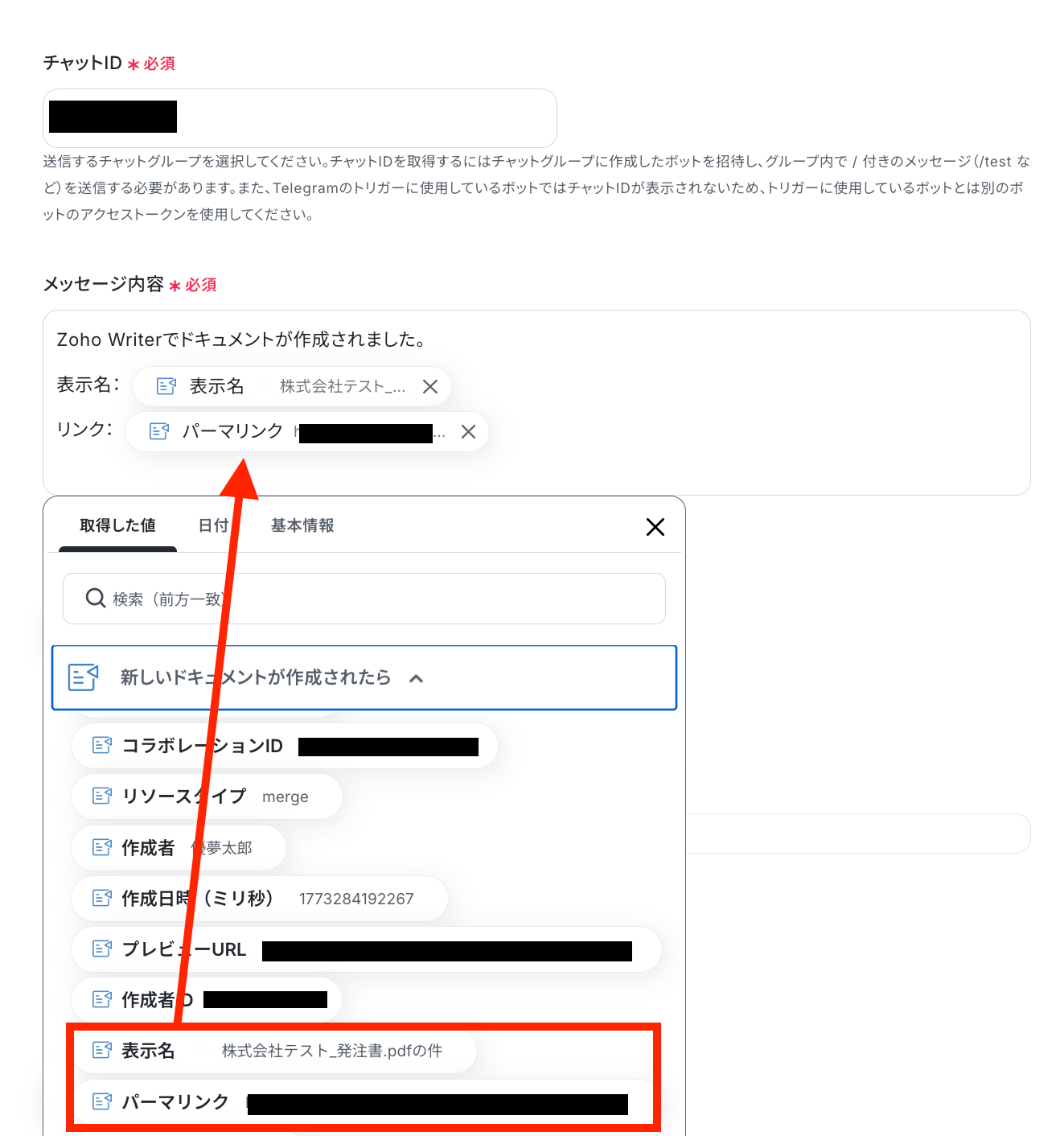
Task: Click the 新しいドキュメントが作成されたら document icon
Action: click(84, 677)
